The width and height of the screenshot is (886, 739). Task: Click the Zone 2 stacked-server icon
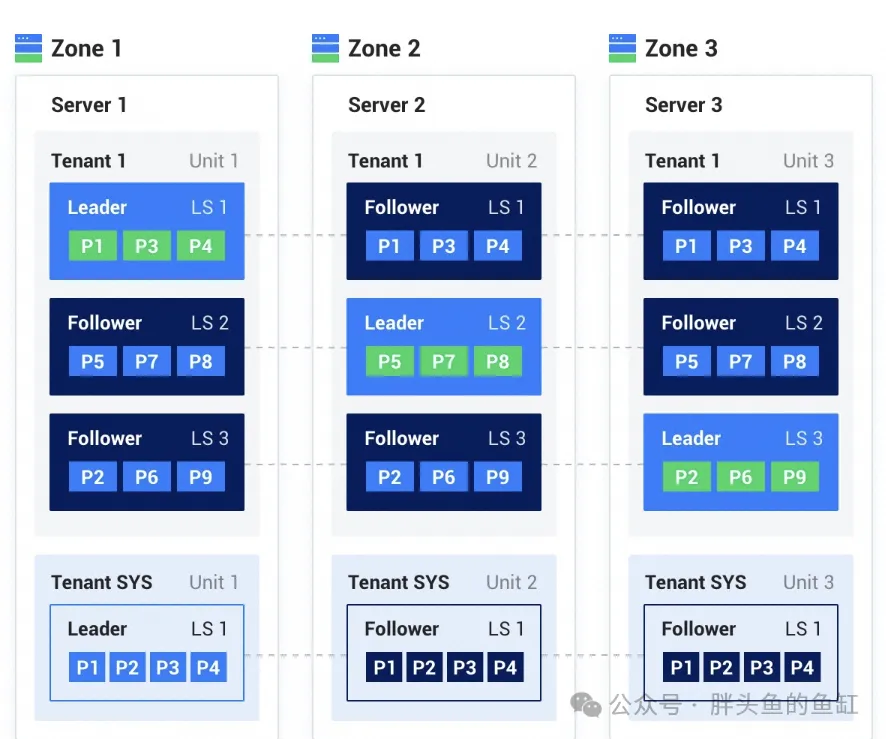(325, 48)
